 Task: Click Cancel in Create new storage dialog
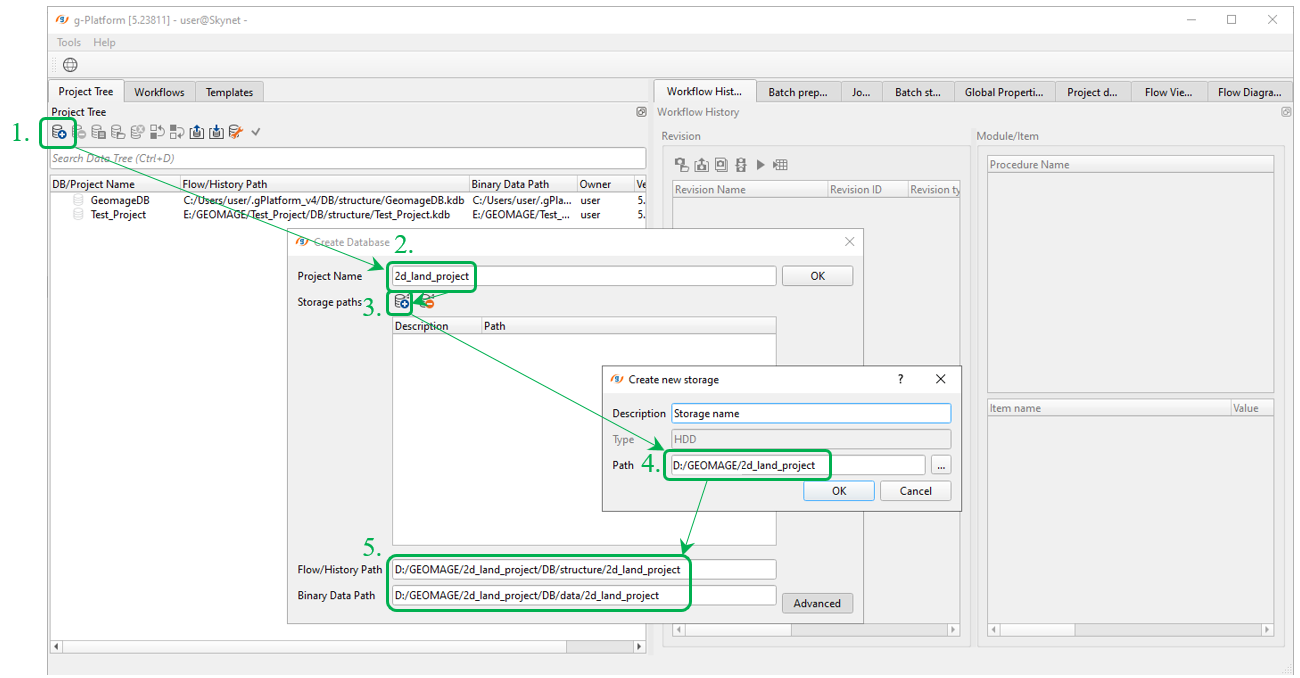[x=915, y=491]
